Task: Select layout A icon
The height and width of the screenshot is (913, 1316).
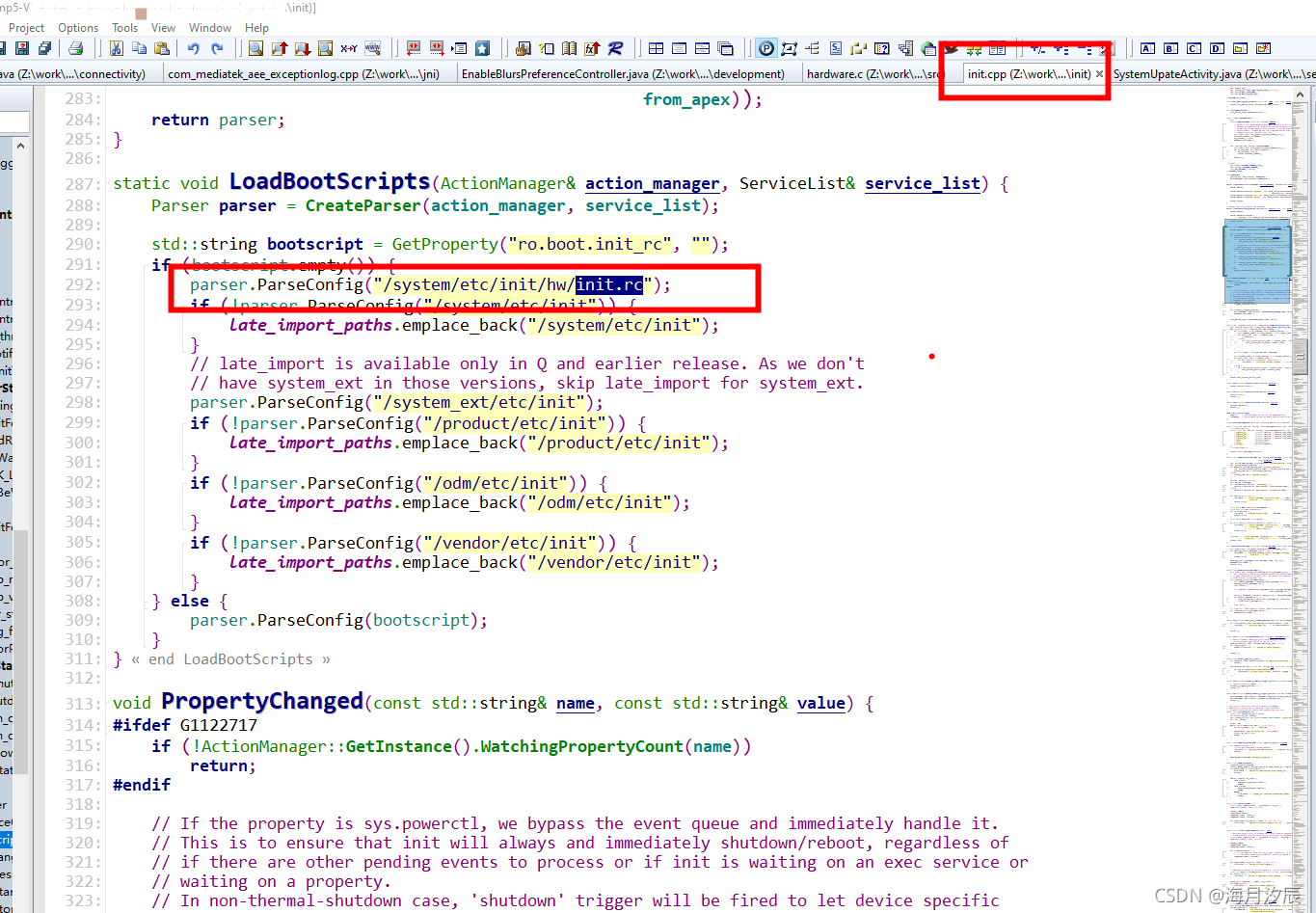Action: point(1147,48)
